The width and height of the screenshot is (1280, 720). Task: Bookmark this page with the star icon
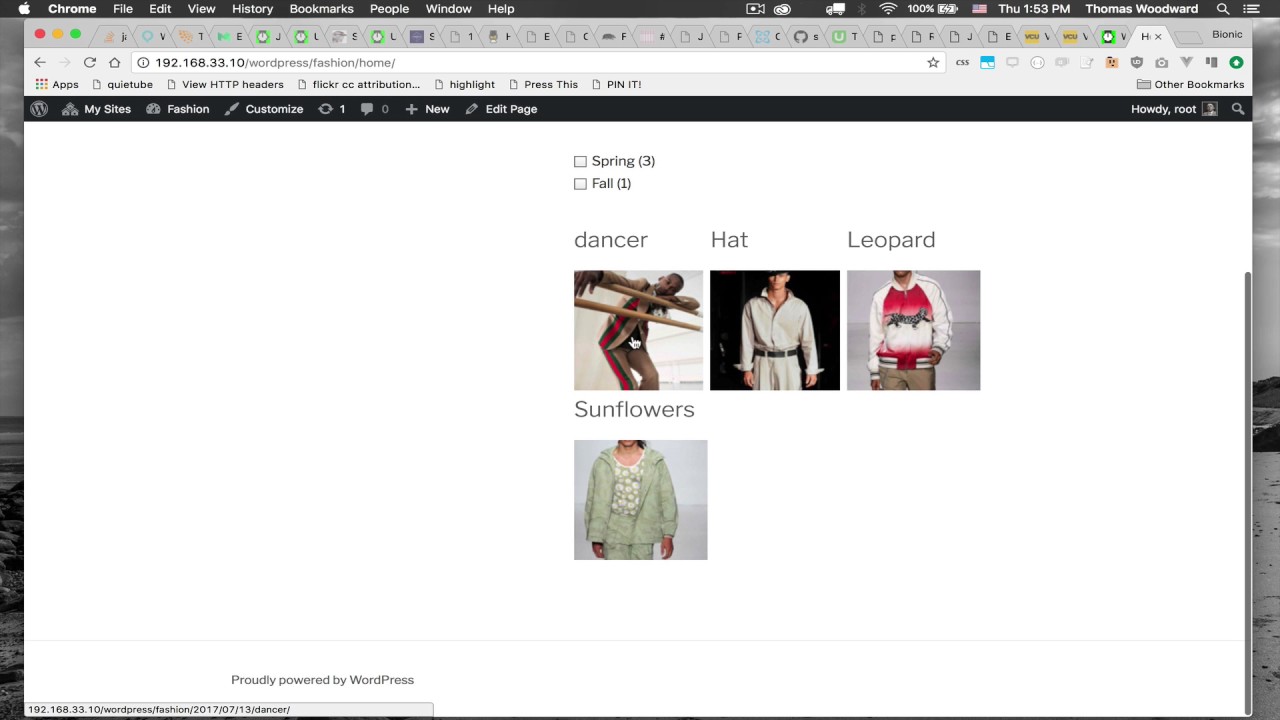pyautogui.click(x=933, y=62)
